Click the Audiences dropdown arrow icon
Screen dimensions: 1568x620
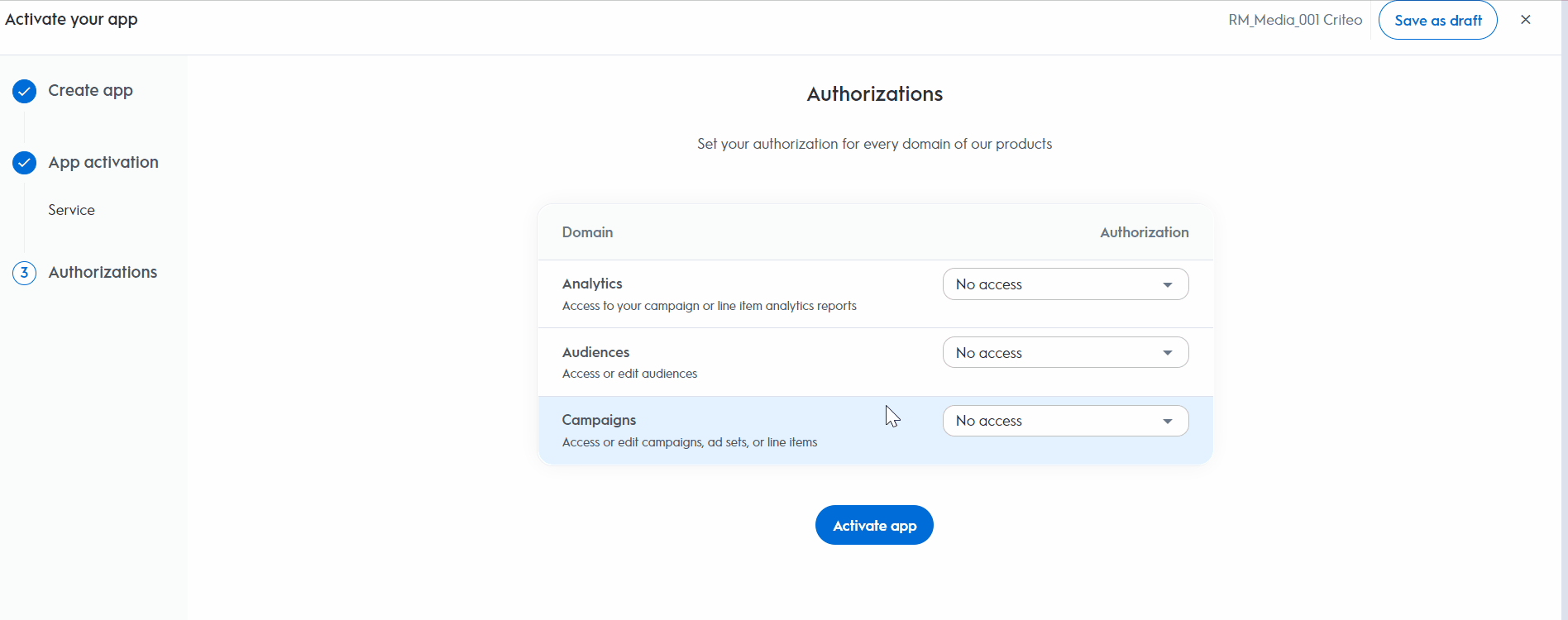point(1168,353)
